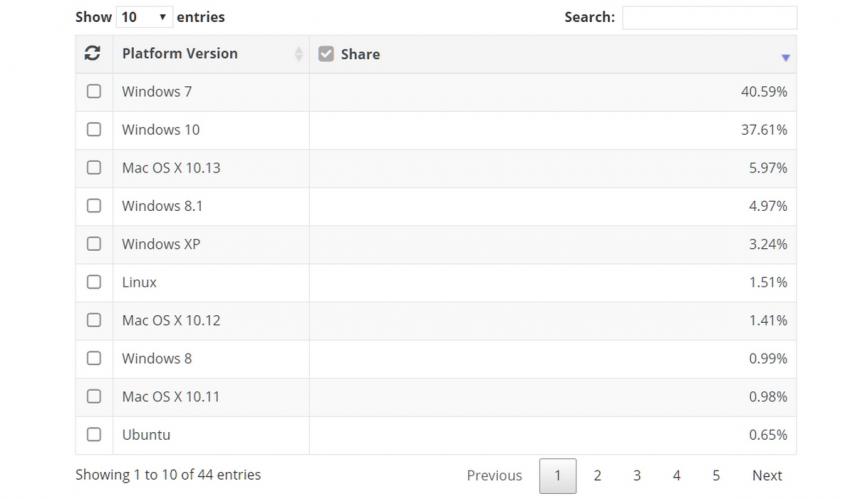Open page 3 in pagination
The height and width of the screenshot is (499, 855).
pyautogui.click(x=636, y=476)
